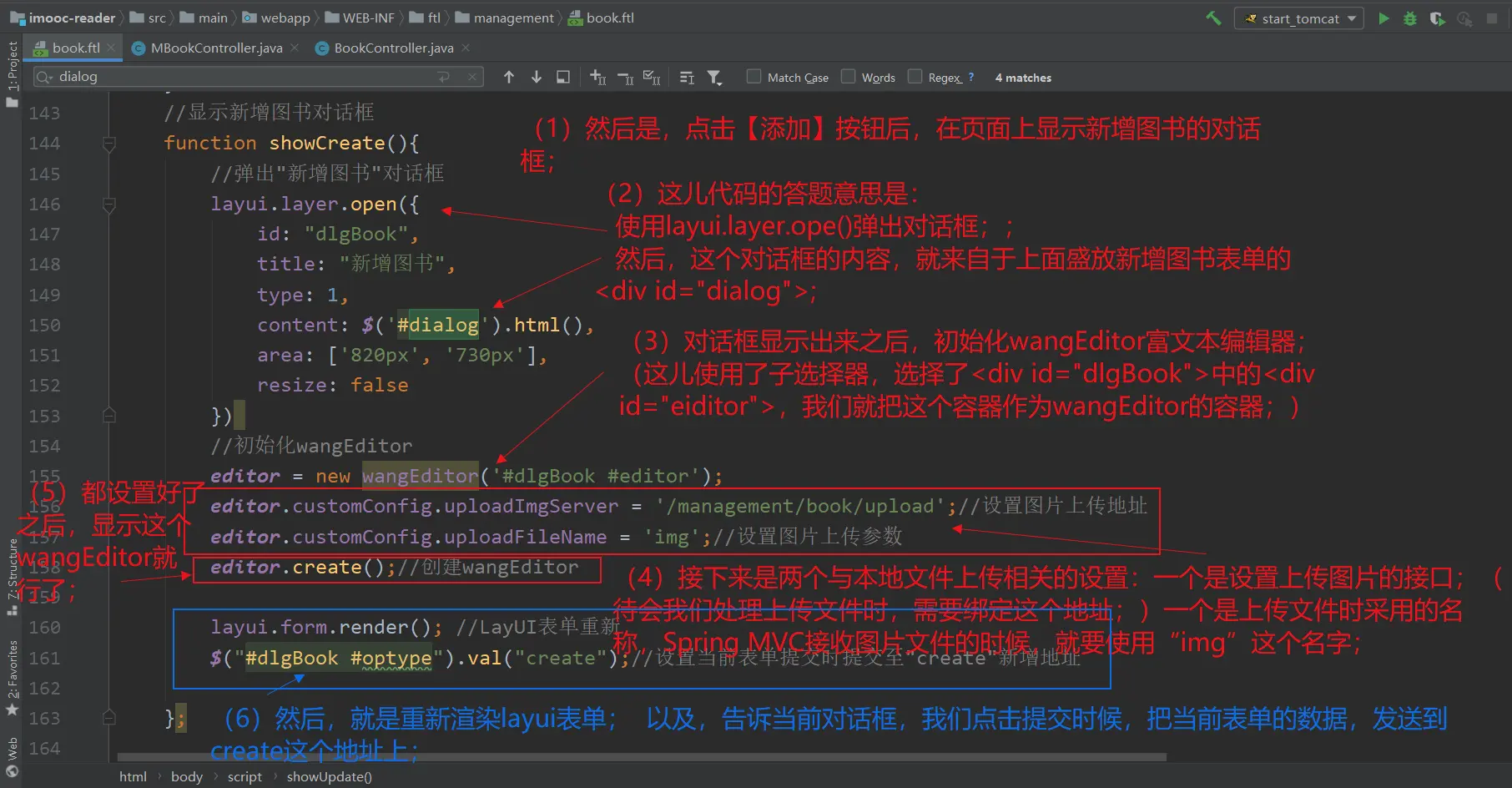
Task: Open the Project tool window icon
Action: tap(12, 103)
